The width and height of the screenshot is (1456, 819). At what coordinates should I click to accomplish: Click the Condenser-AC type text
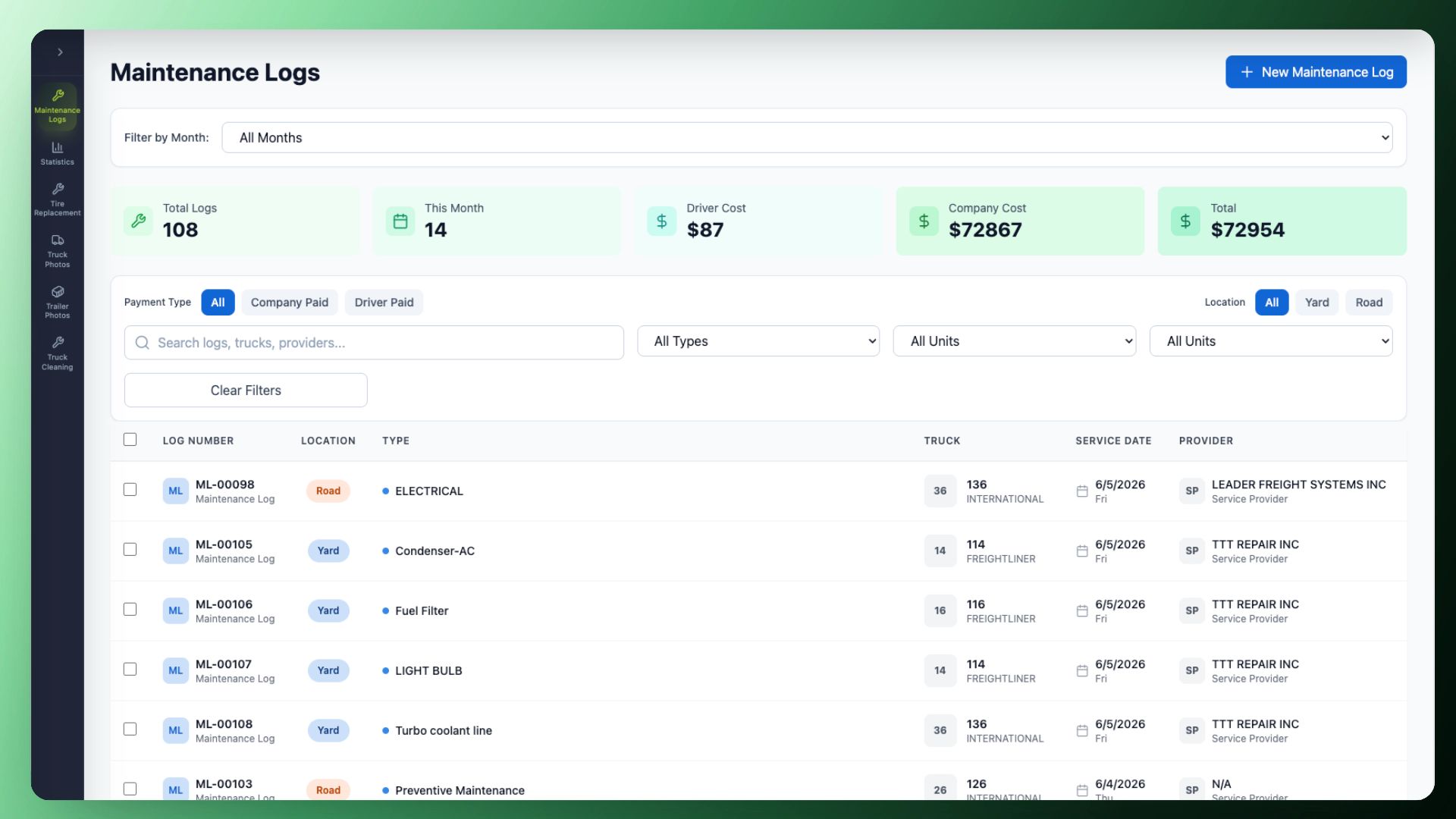(435, 551)
